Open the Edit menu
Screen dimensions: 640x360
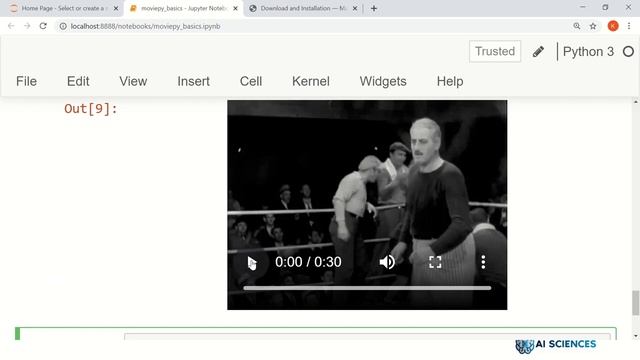(78, 81)
